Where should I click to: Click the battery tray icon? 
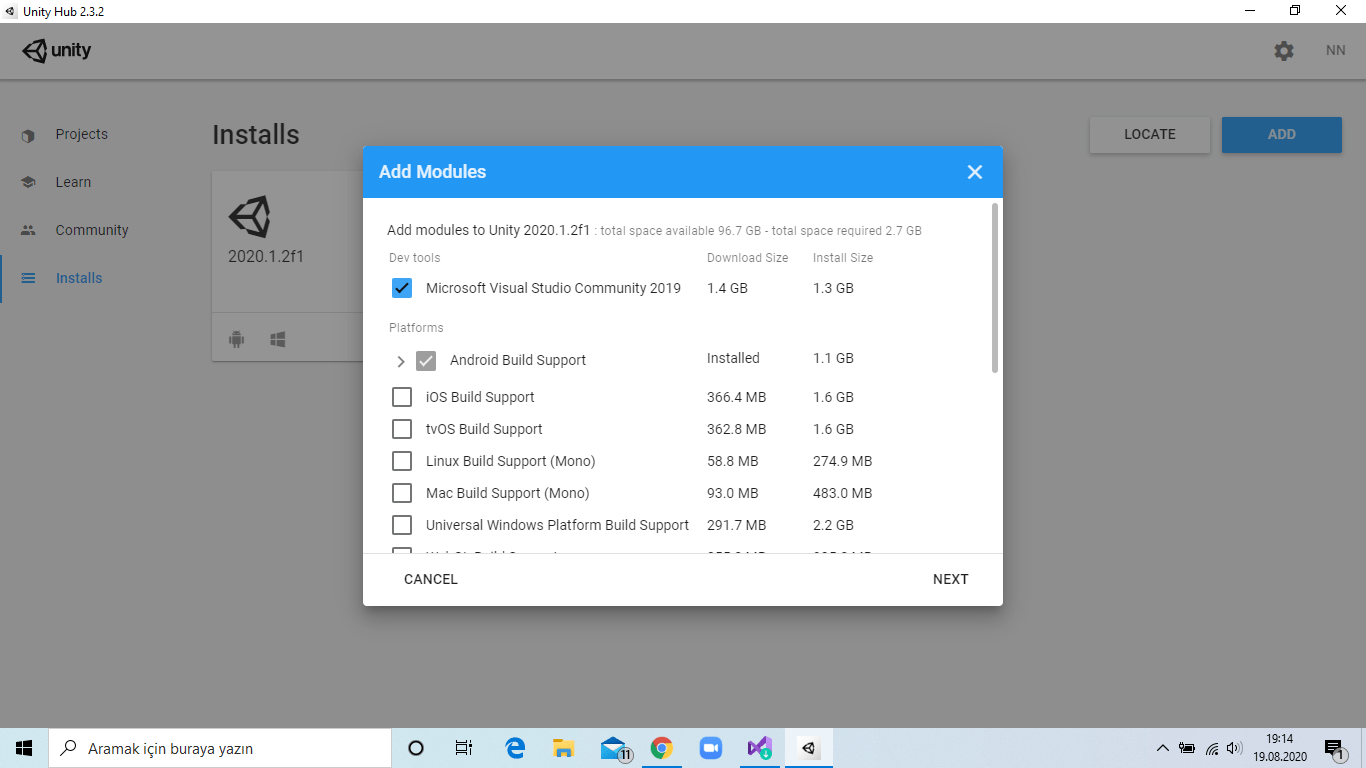click(x=1187, y=748)
